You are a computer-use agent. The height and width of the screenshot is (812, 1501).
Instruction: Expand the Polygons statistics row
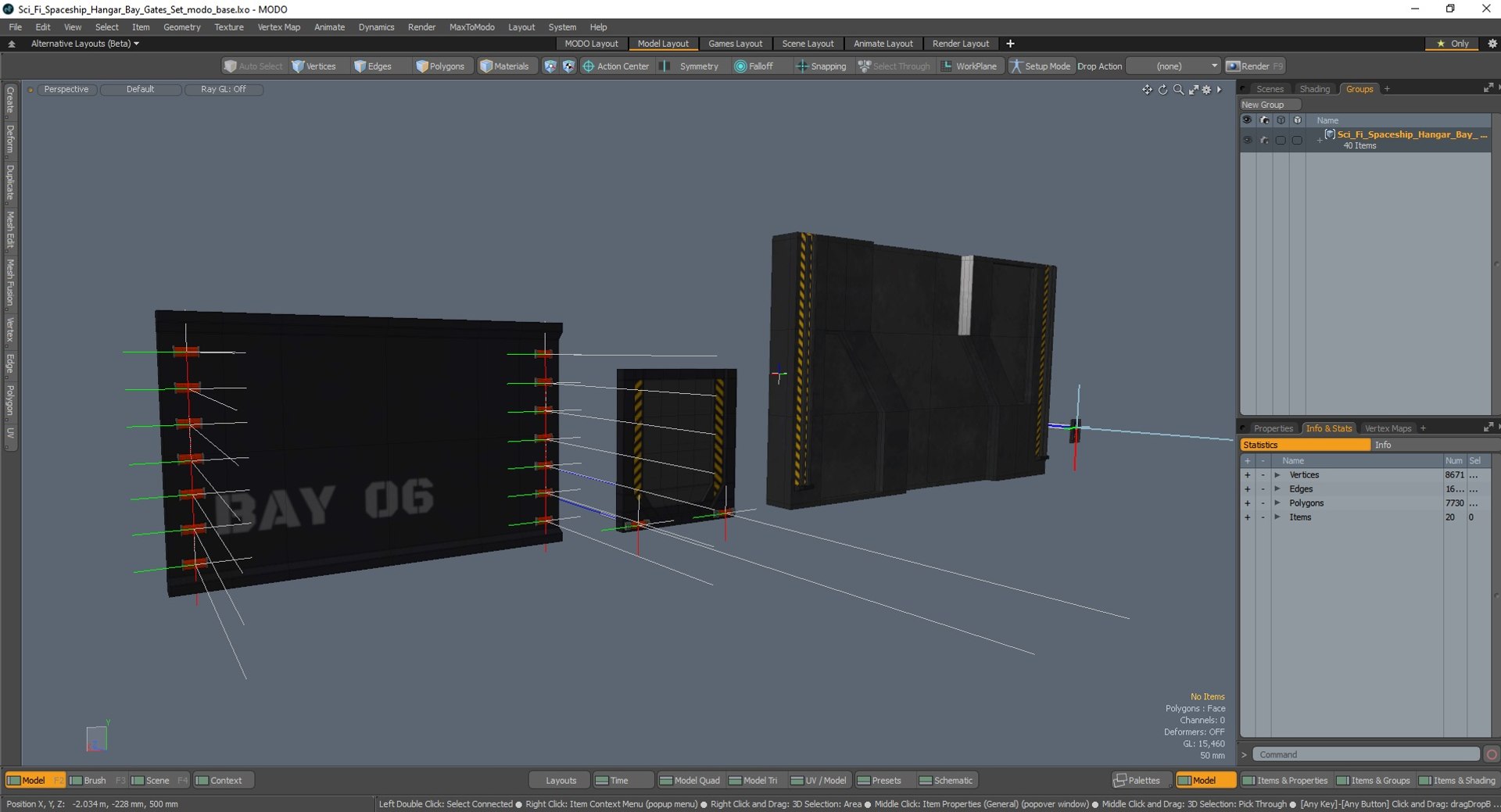1277,503
